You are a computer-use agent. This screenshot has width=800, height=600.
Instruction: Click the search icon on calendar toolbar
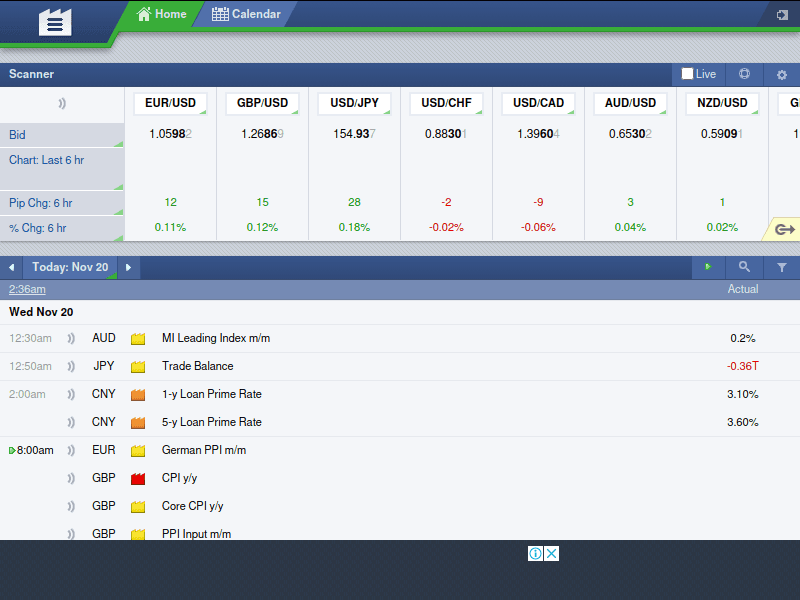[744, 267]
